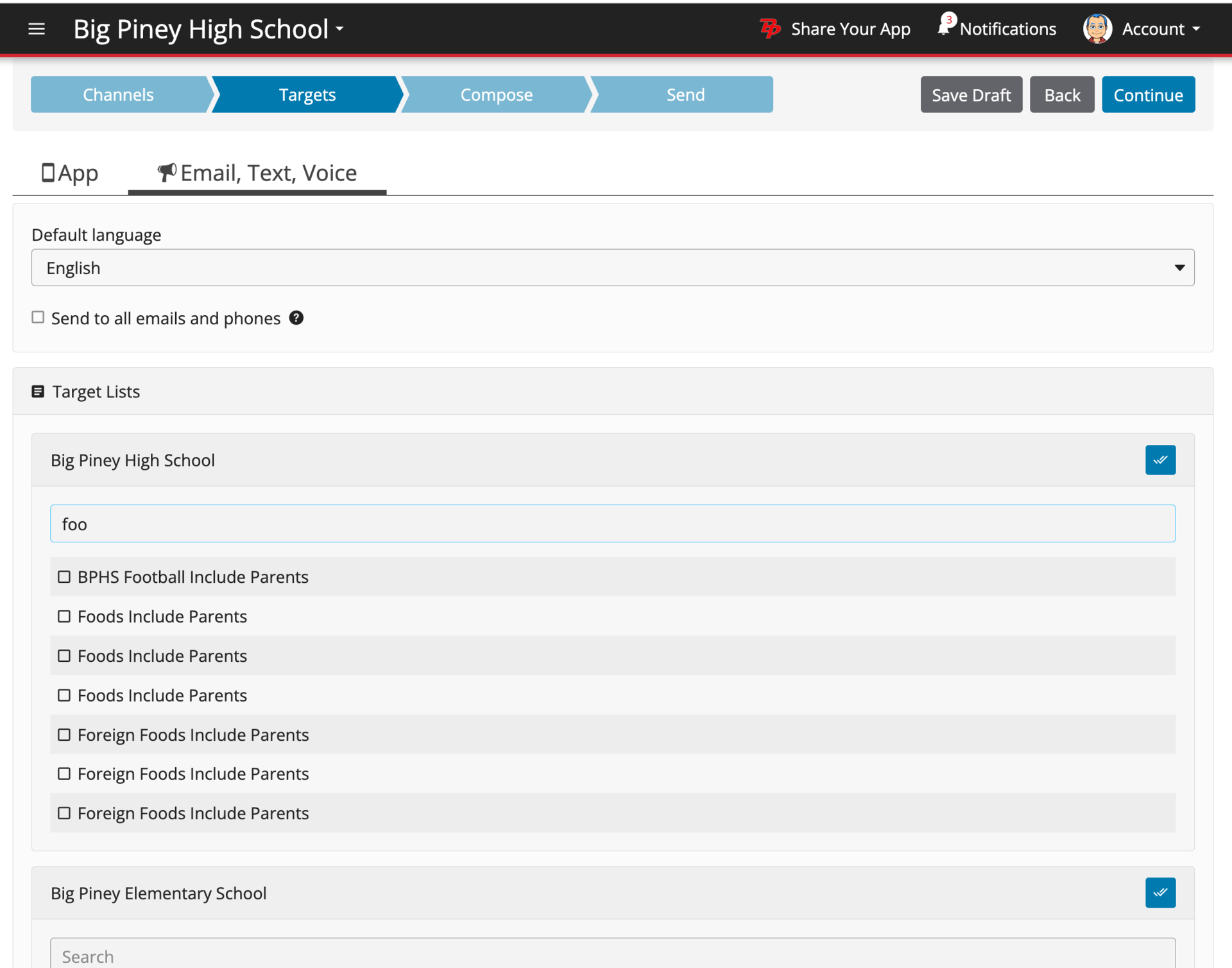Check BPHS Football Include Parents
The image size is (1232, 968).
[x=64, y=576]
